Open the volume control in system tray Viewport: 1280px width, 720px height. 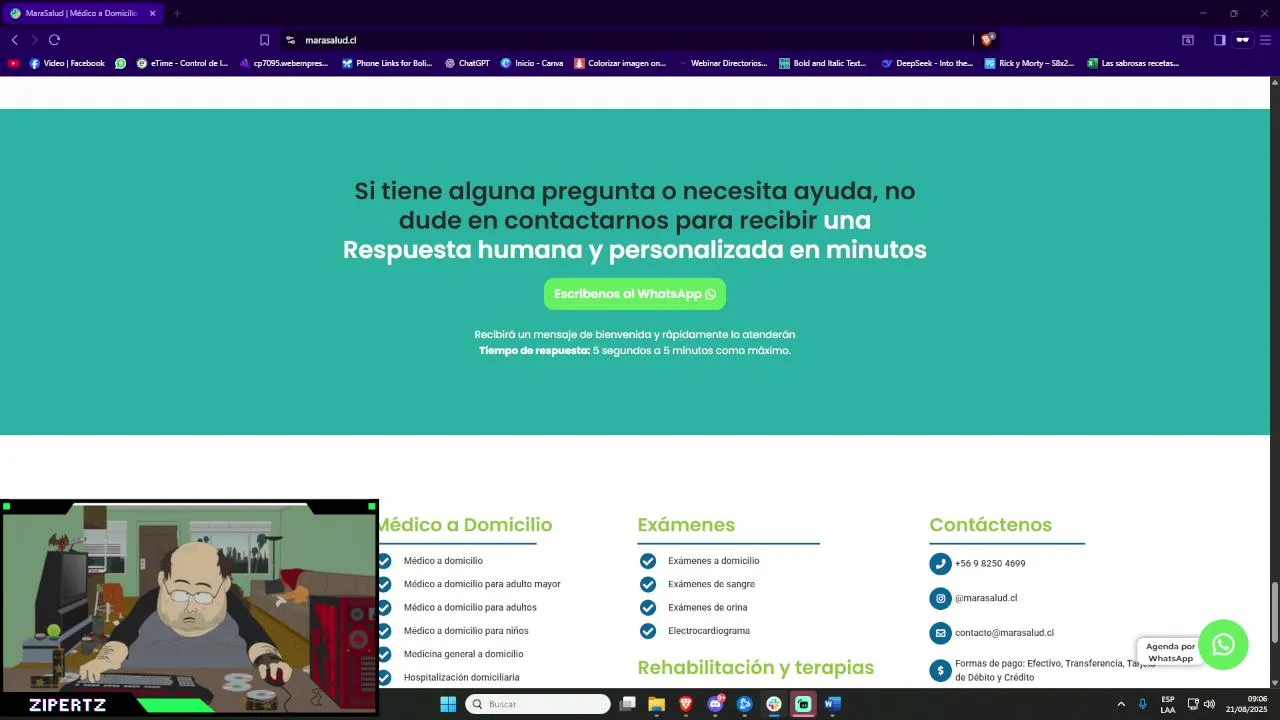[x=1210, y=704]
